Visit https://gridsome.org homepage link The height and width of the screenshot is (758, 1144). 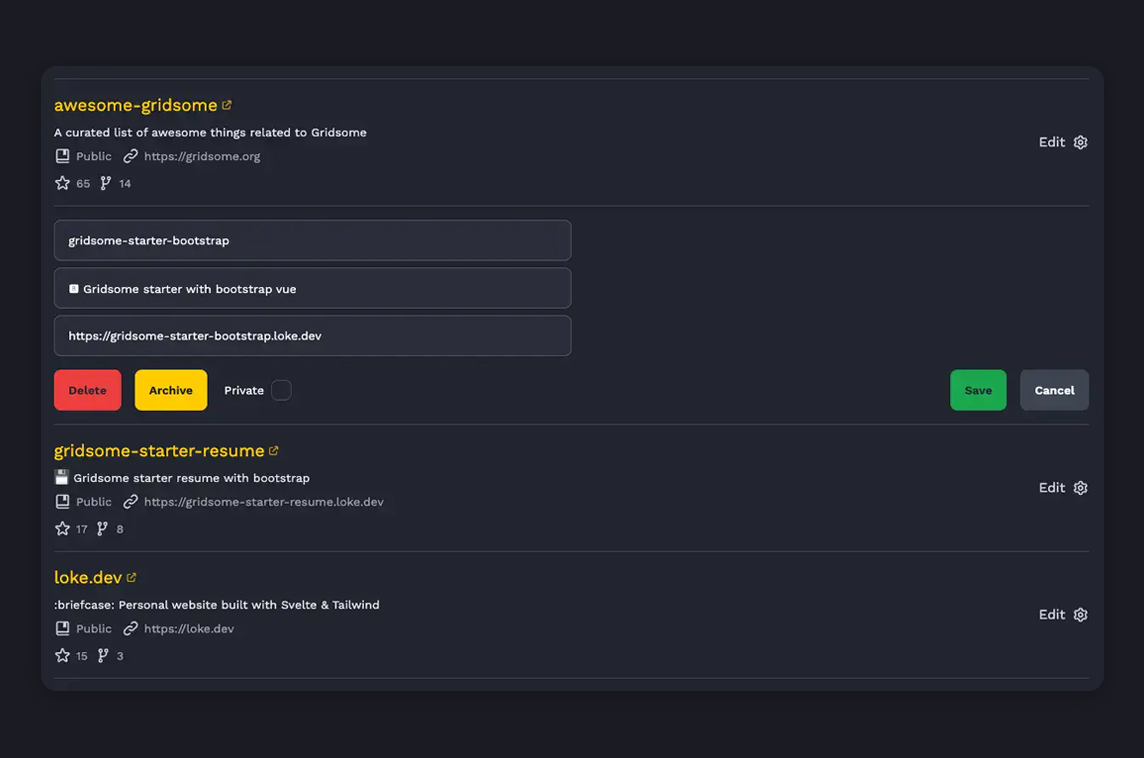point(202,156)
